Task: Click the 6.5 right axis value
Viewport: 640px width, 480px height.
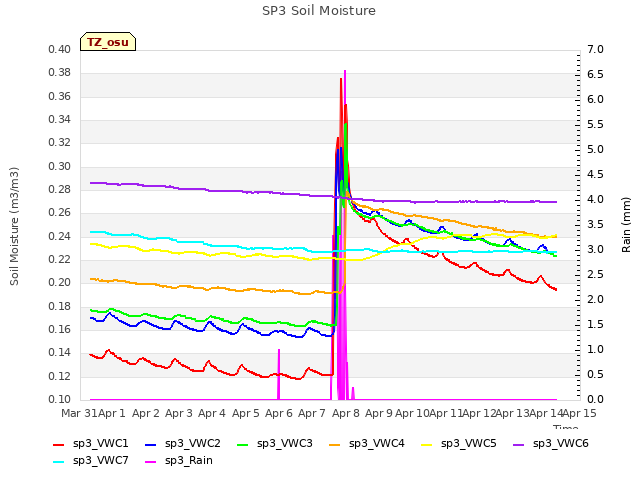Action: point(595,74)
